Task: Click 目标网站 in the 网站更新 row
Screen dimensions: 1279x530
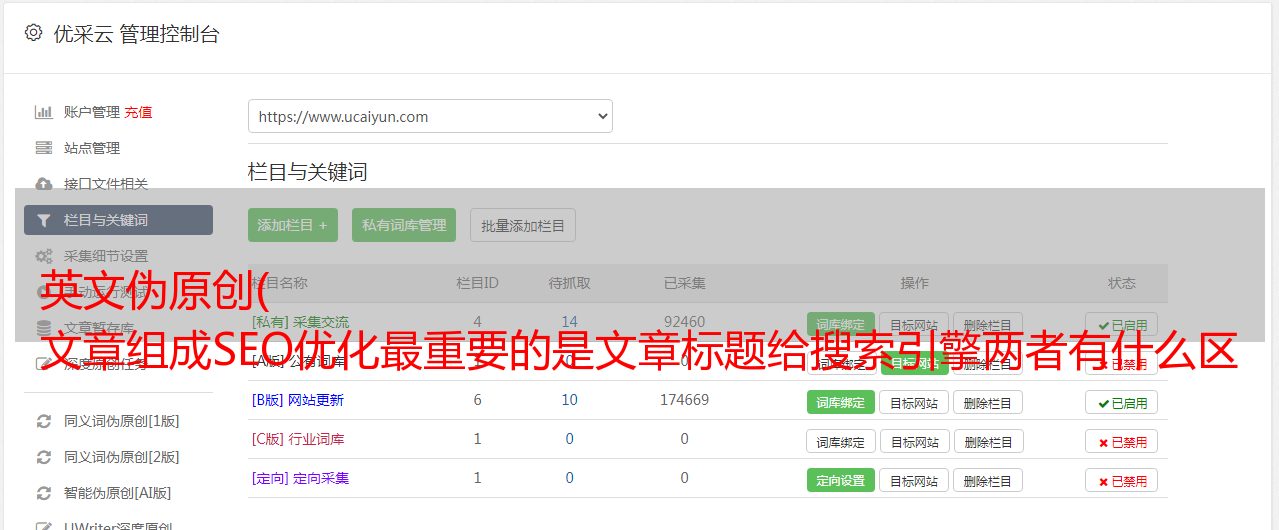Action: pos(914,402)
